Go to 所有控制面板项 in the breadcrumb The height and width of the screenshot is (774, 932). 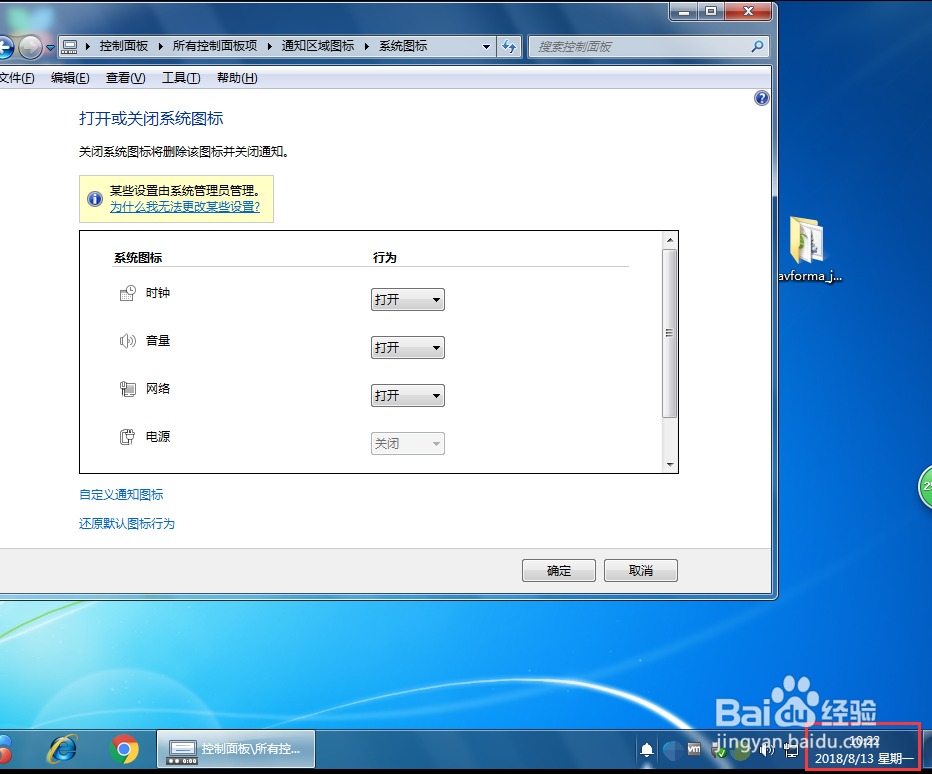click(x=215, y=46)
